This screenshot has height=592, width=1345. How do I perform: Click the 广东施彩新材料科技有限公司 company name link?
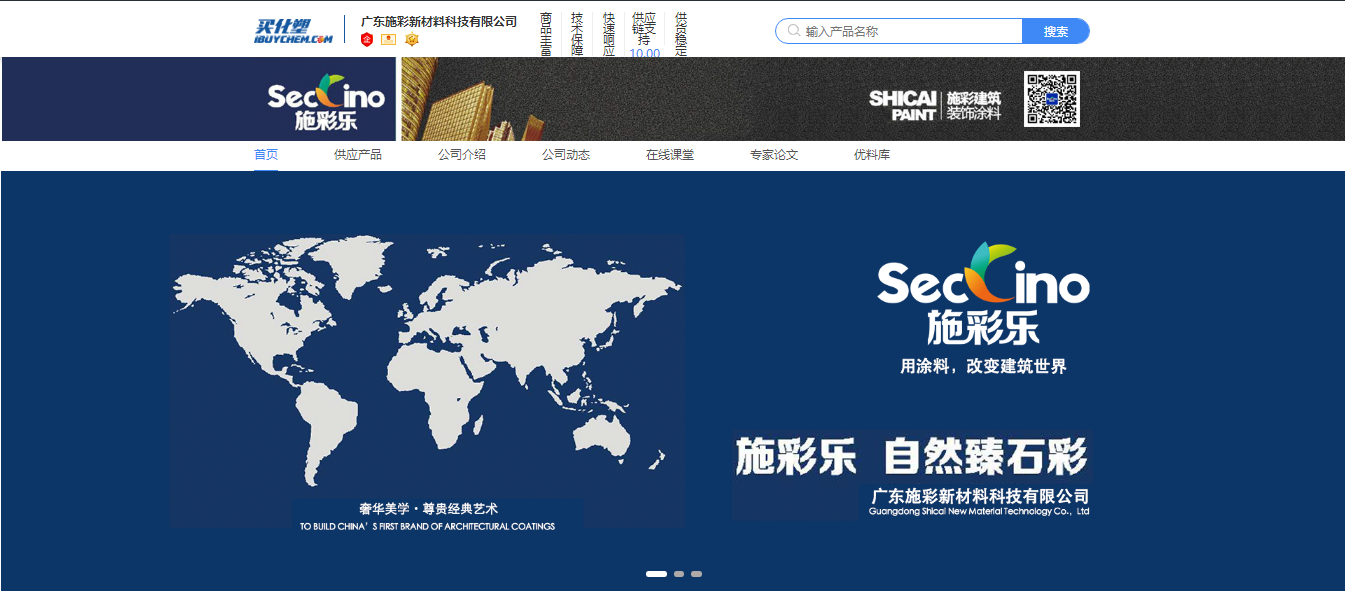pyautogui.click(x=439, y=21)
